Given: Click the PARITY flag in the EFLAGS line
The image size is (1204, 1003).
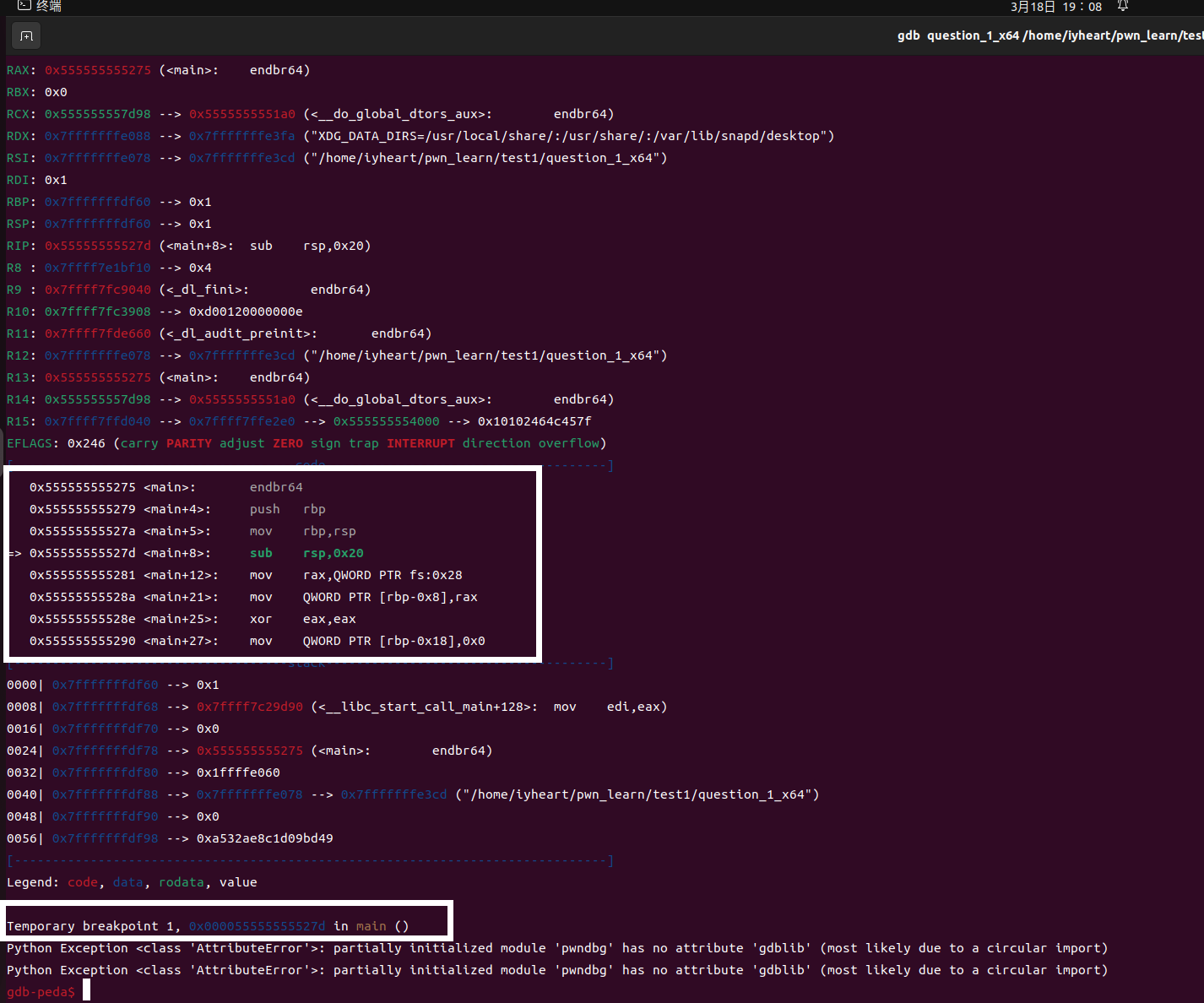Looking at the screenshot, I should point(189,443).
